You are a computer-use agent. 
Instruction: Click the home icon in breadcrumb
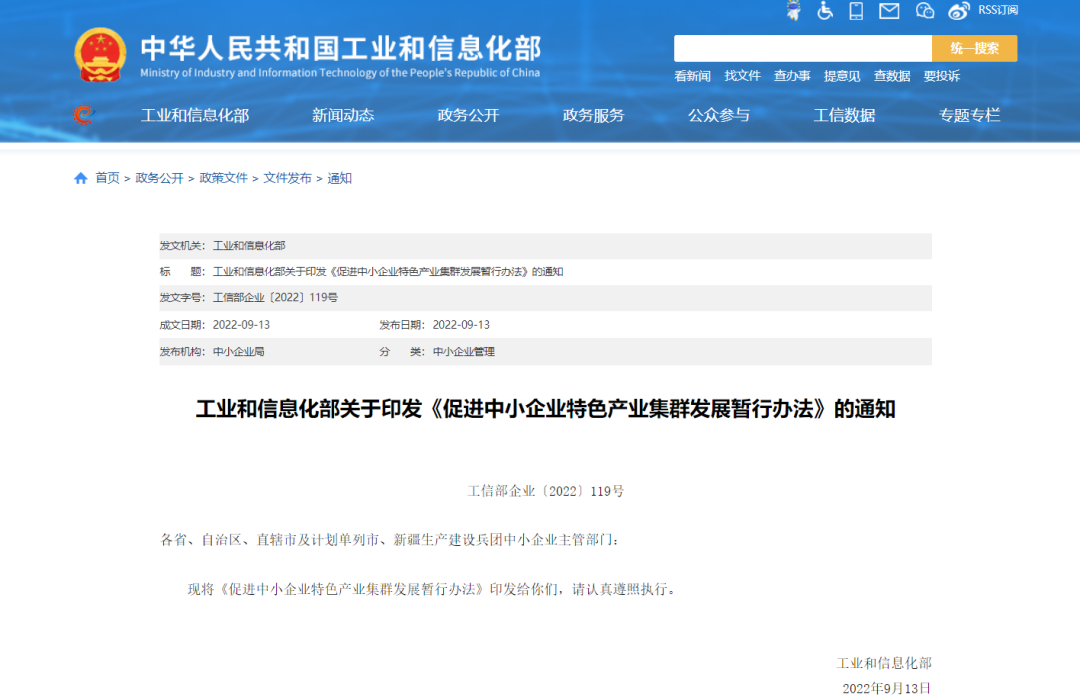pyautogui.click(x=81, y=178)
